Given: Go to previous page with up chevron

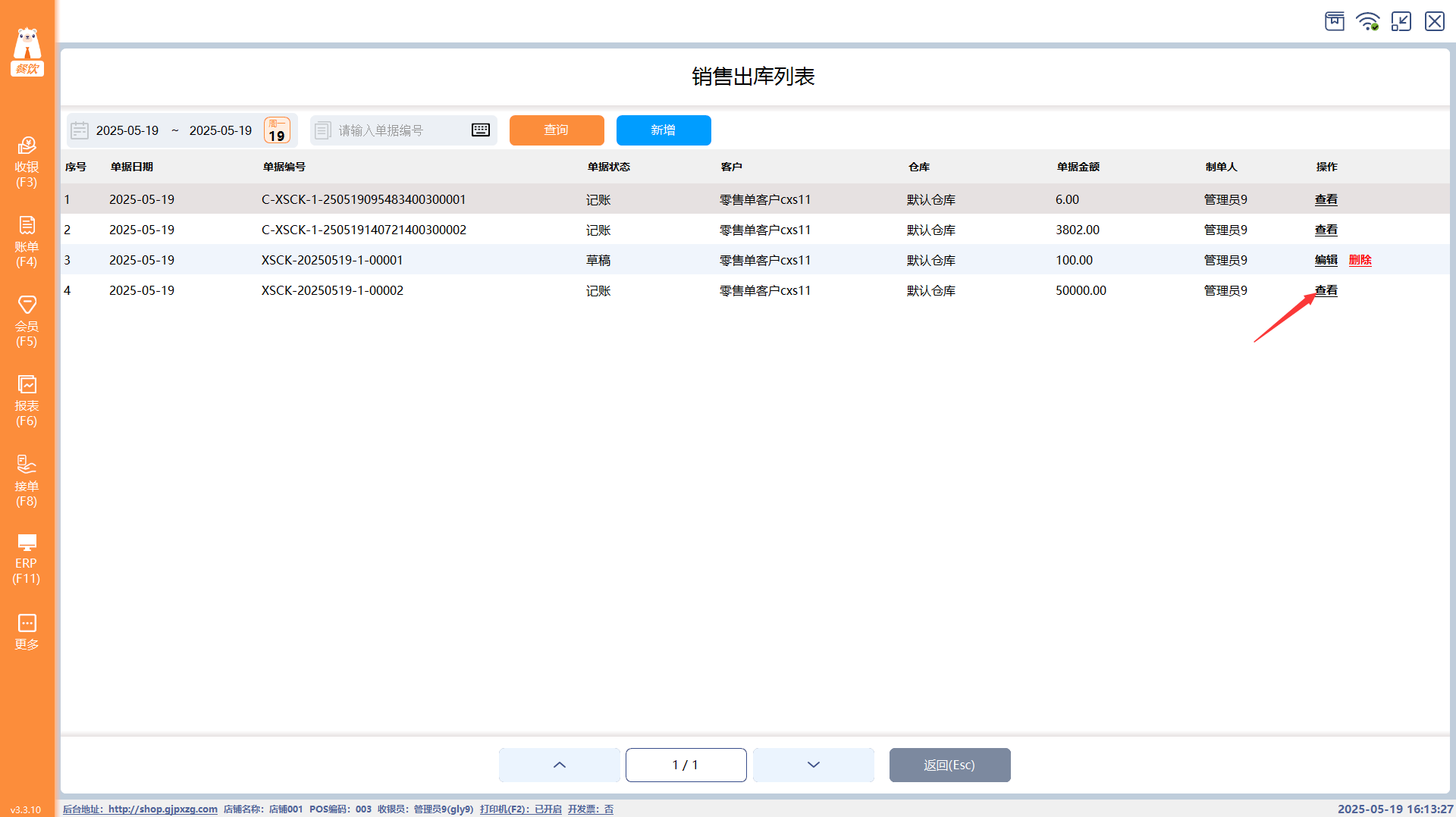Looking at the screenshot, I should [x=560, y=765].
